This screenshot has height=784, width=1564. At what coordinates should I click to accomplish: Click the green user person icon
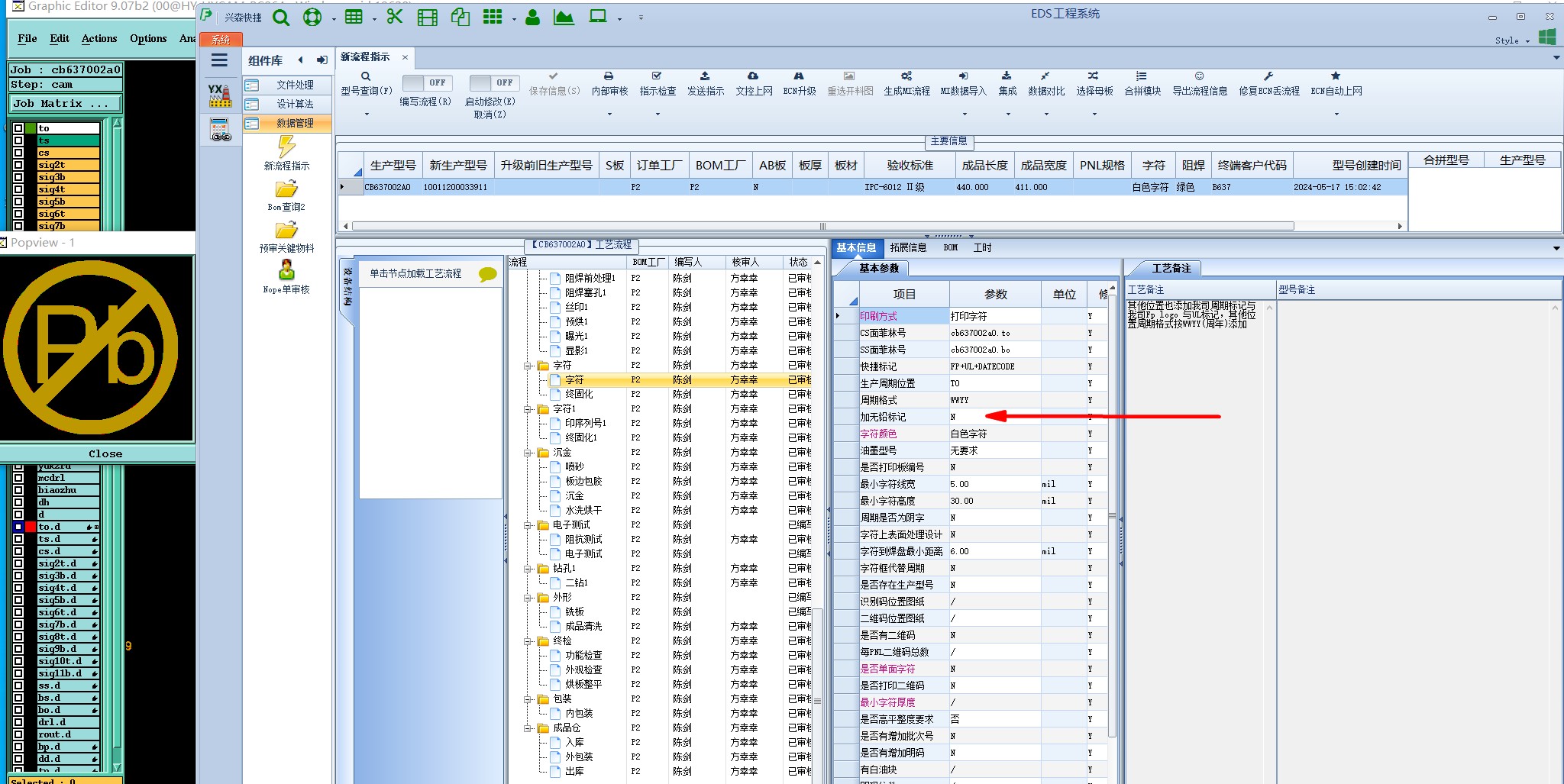[533, 17]
